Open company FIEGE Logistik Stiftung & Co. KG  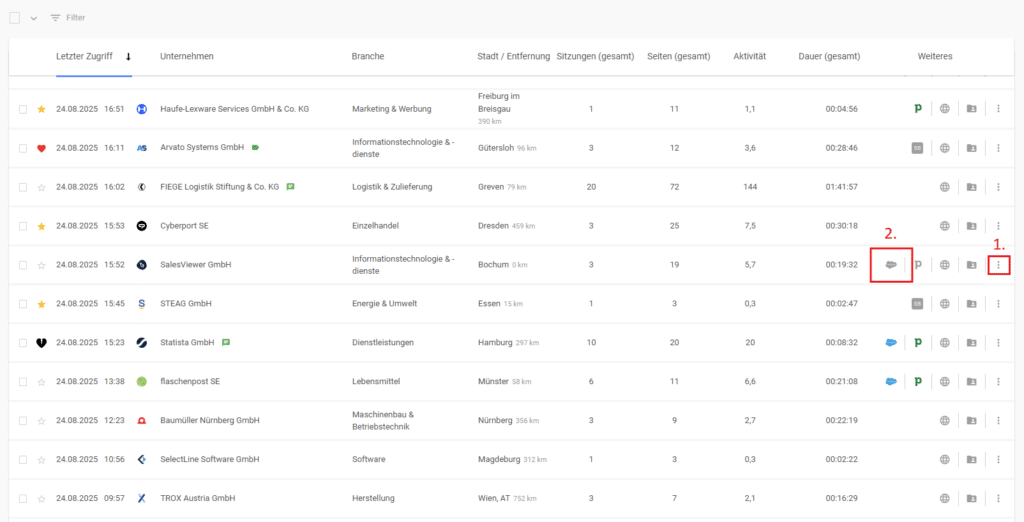coord(219,187)
